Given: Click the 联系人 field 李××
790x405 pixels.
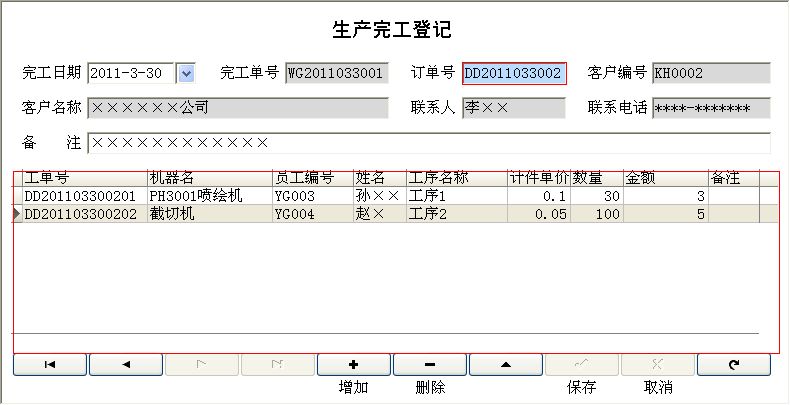Looking at the screenshot, I should click(x=514, y=108).
